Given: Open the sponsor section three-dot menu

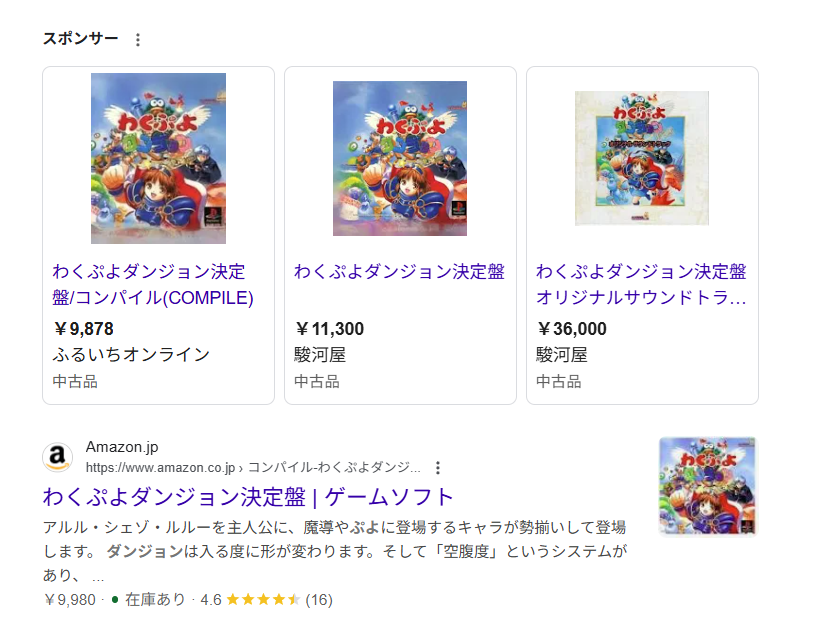Looking at the screenshot, I should (138, 40).
